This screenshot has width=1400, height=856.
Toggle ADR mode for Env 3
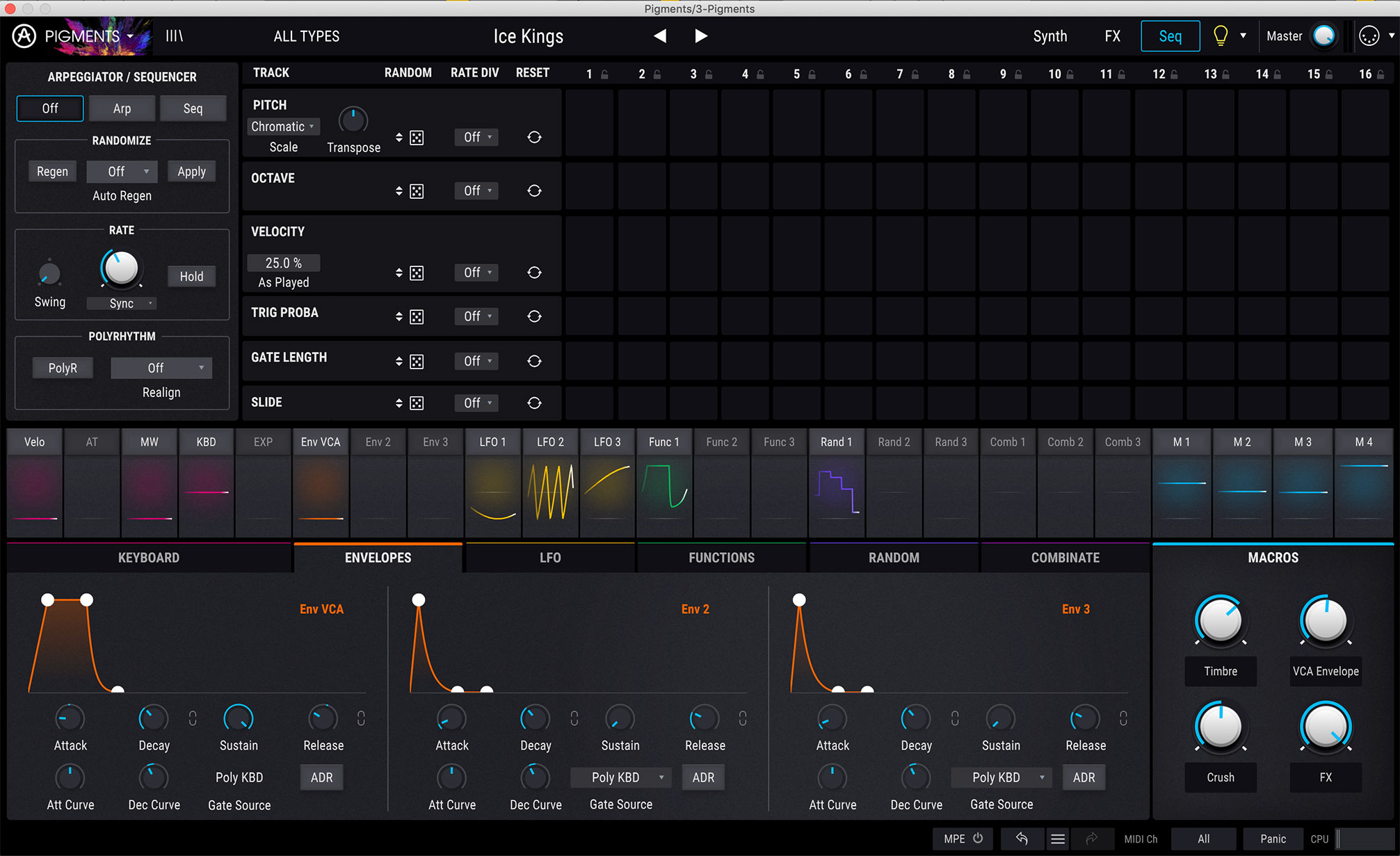1084,777
